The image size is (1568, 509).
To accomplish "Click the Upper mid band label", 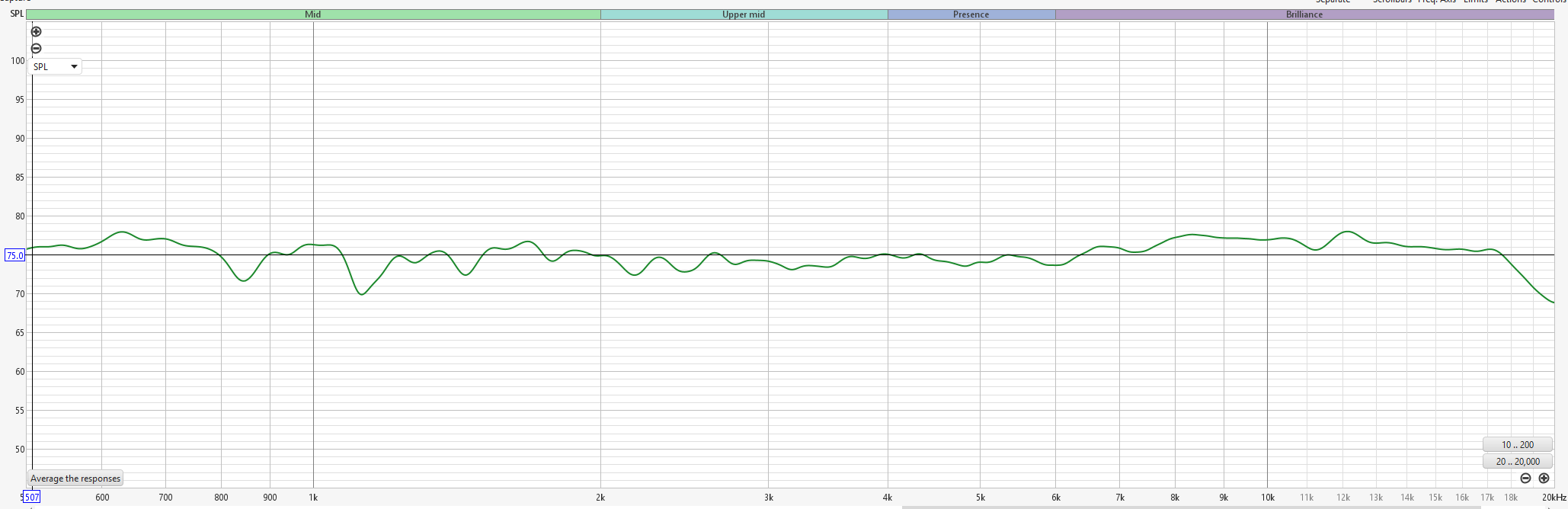I will point(744,14).
